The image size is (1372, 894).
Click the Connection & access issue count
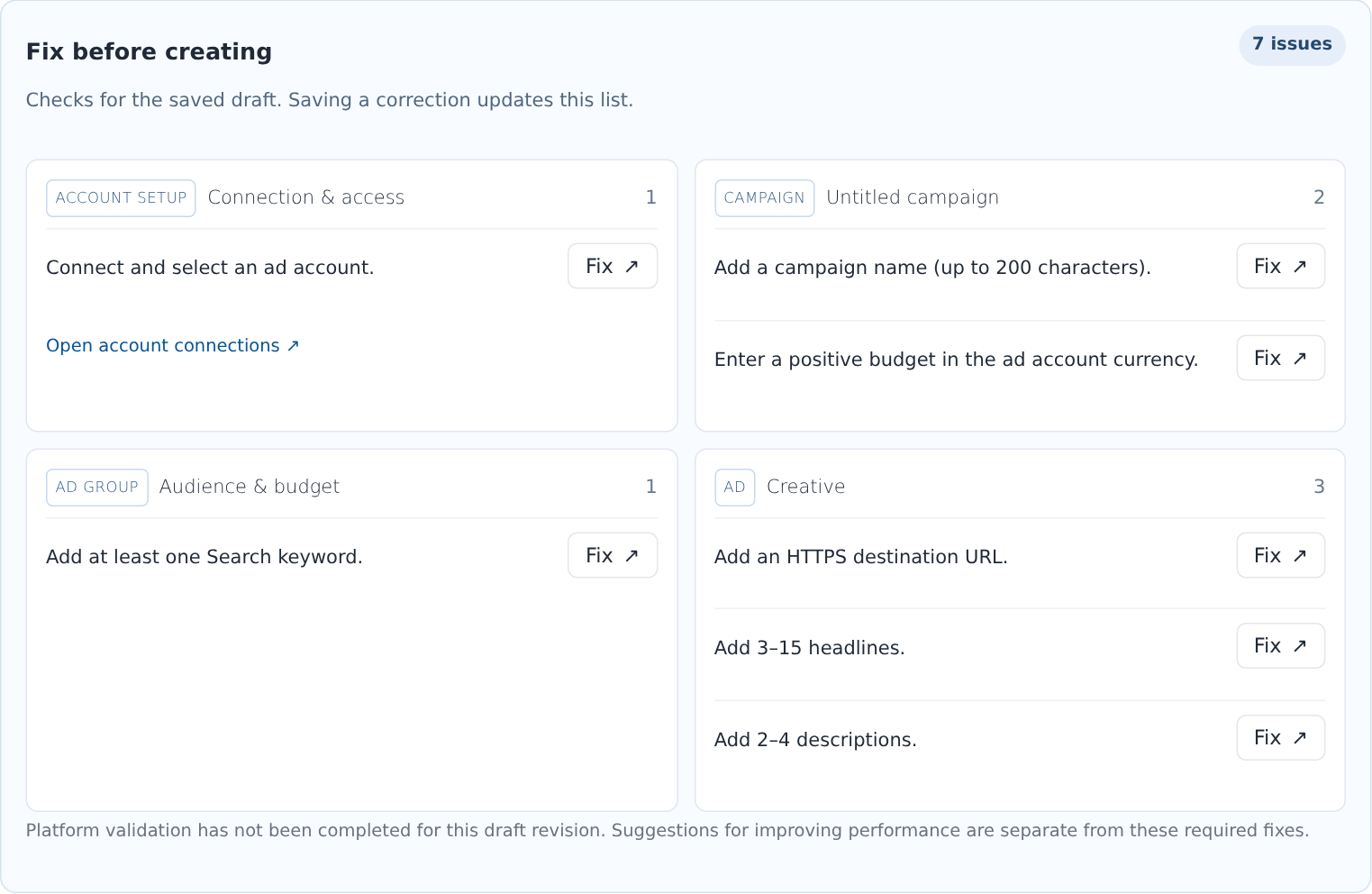point(651,197)
